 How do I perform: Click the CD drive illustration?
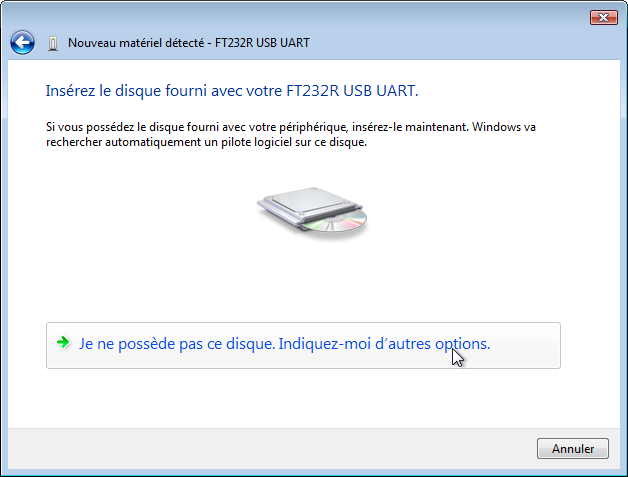click(x=312, y=210)
